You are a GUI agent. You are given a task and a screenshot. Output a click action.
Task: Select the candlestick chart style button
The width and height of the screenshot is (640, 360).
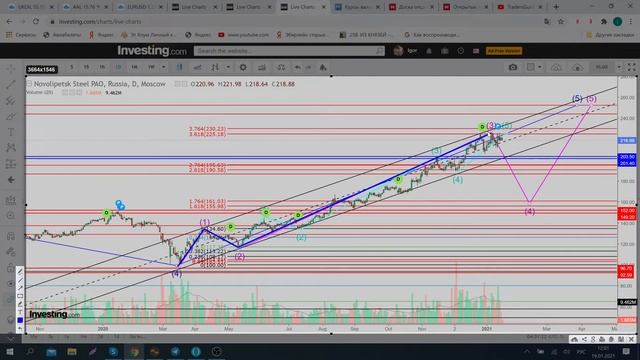tap(179, 67)
